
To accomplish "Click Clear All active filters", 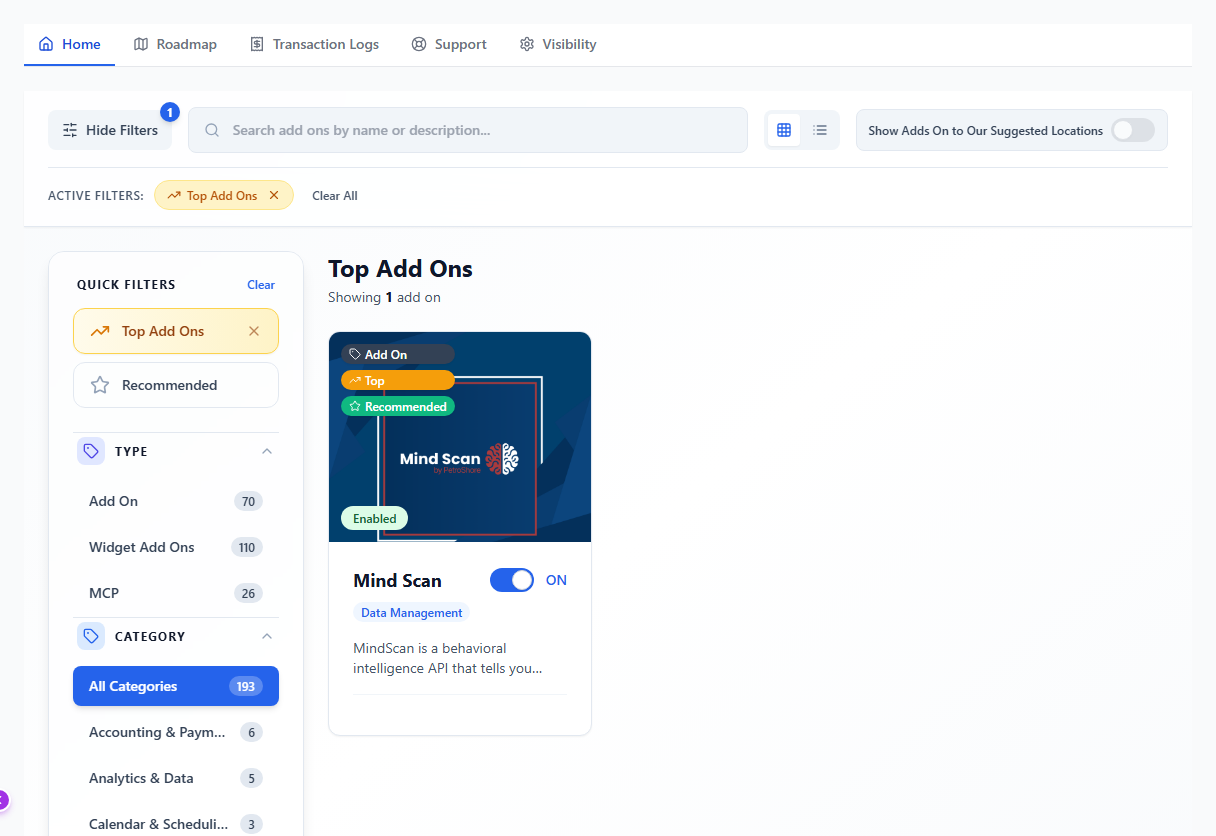I will (x=335, y=196).
